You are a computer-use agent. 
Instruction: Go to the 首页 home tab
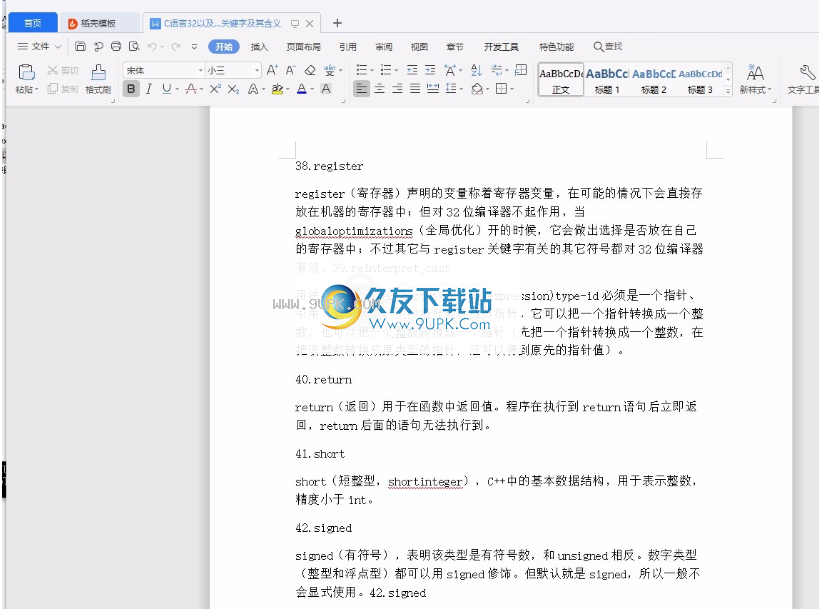coord(33,23)
